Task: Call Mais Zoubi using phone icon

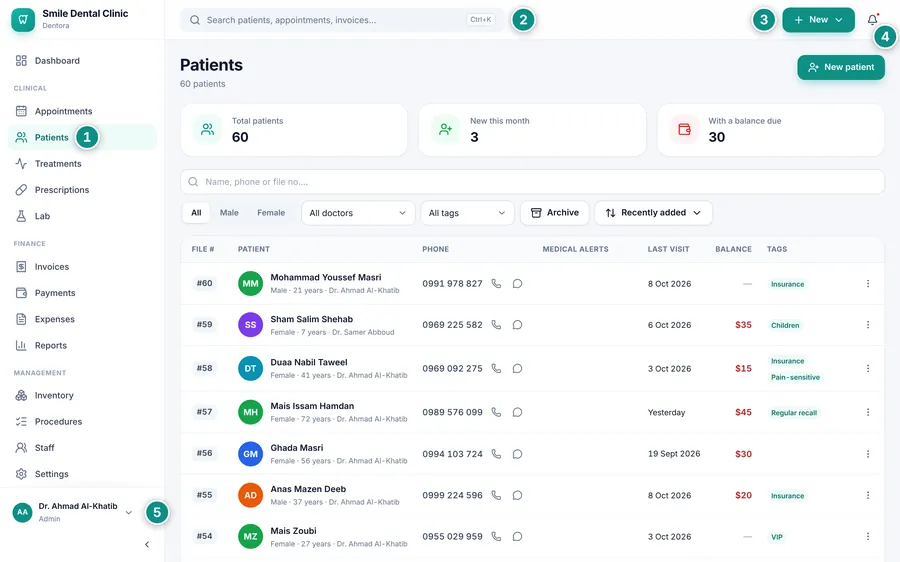Action: click(496, 537)
